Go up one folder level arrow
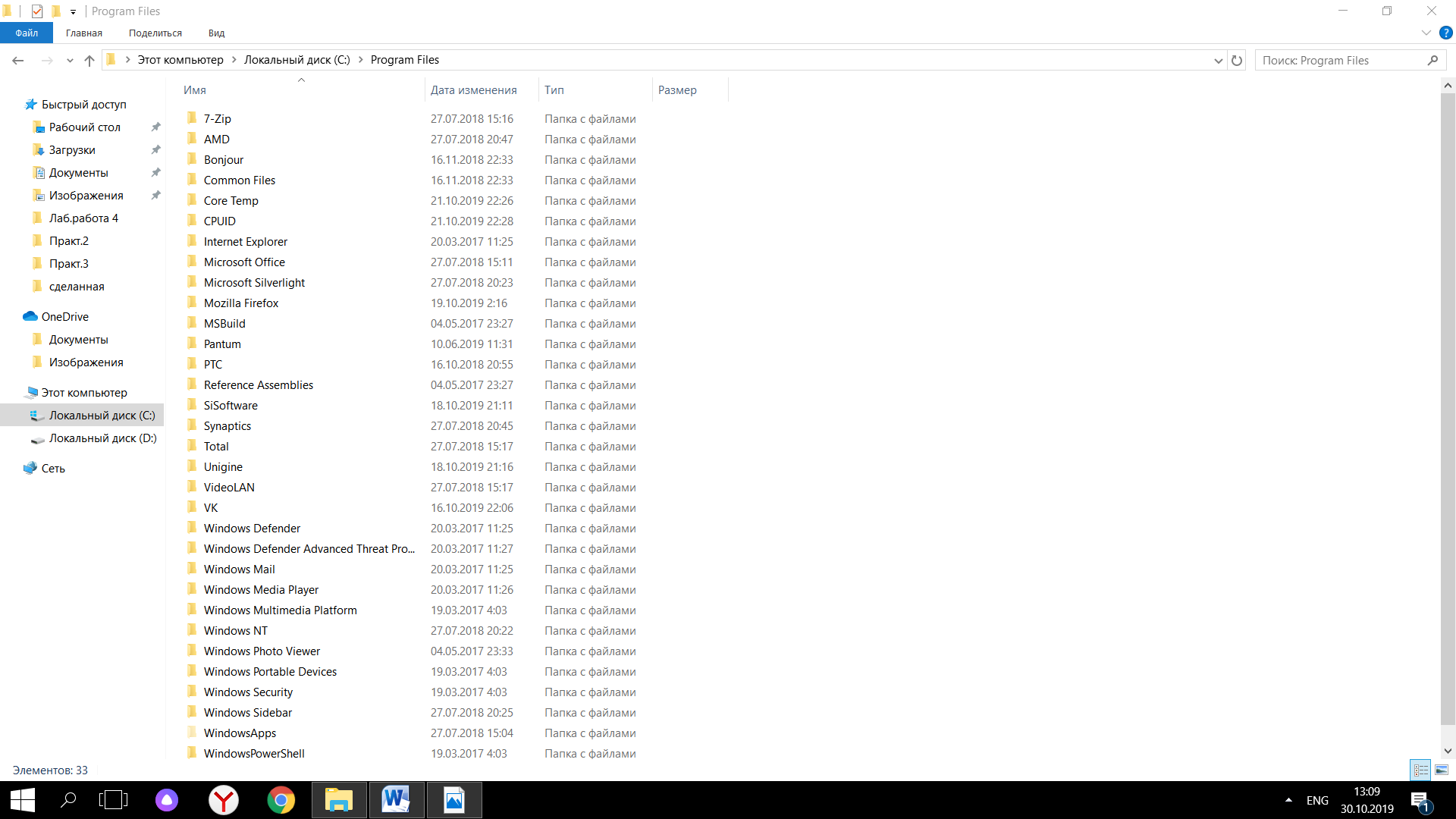Screen dimensions: 1456x819 [x=89, y=61]
